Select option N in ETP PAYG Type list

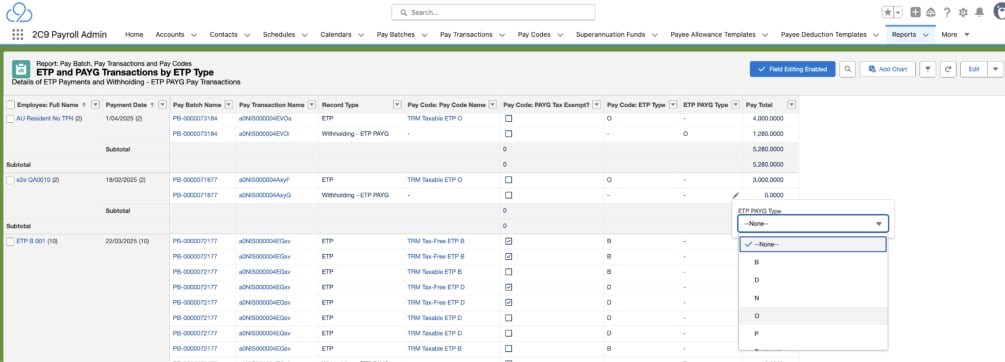[x=813, y=298]
